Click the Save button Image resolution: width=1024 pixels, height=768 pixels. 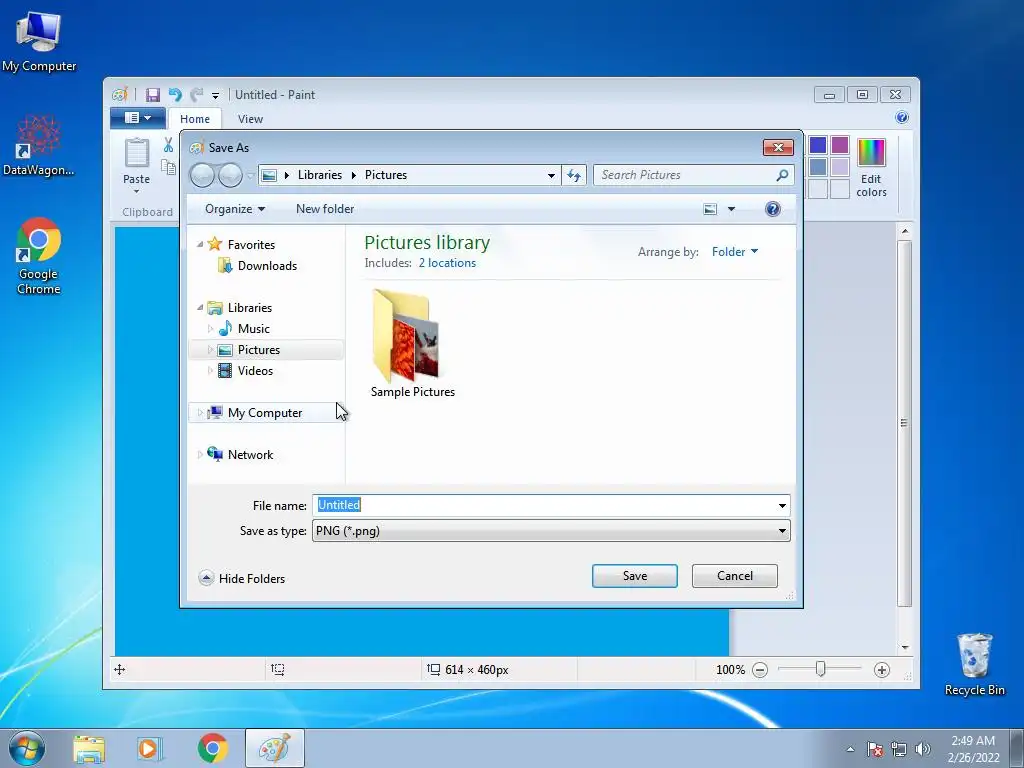click(x=635, y=576)
